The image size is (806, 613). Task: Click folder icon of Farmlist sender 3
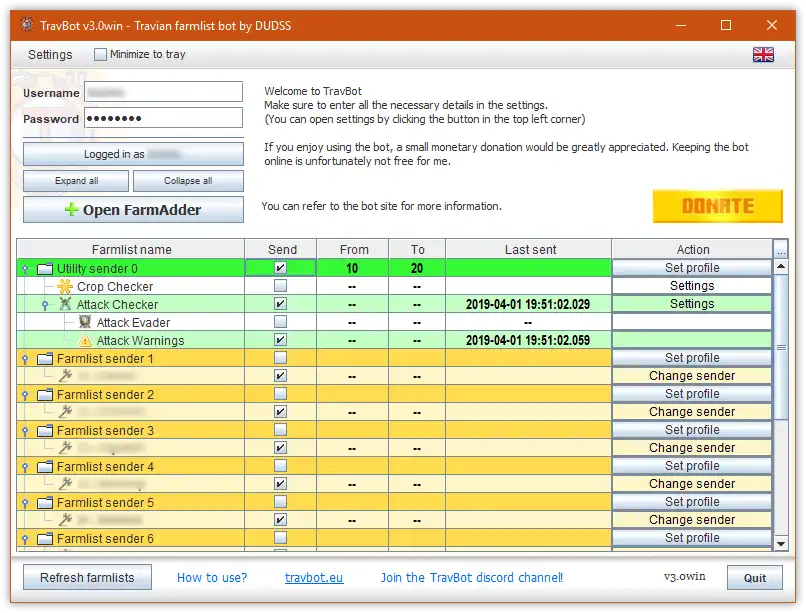[45, 430]
